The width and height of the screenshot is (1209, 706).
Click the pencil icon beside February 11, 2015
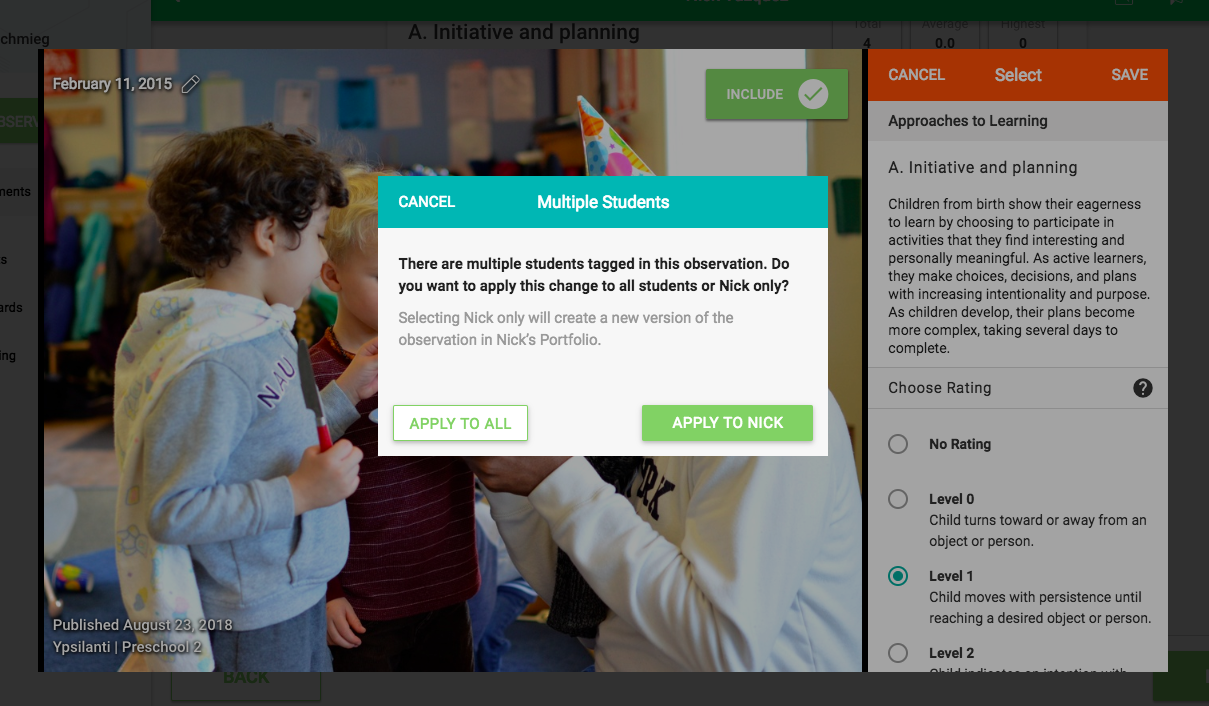[190, 85]
